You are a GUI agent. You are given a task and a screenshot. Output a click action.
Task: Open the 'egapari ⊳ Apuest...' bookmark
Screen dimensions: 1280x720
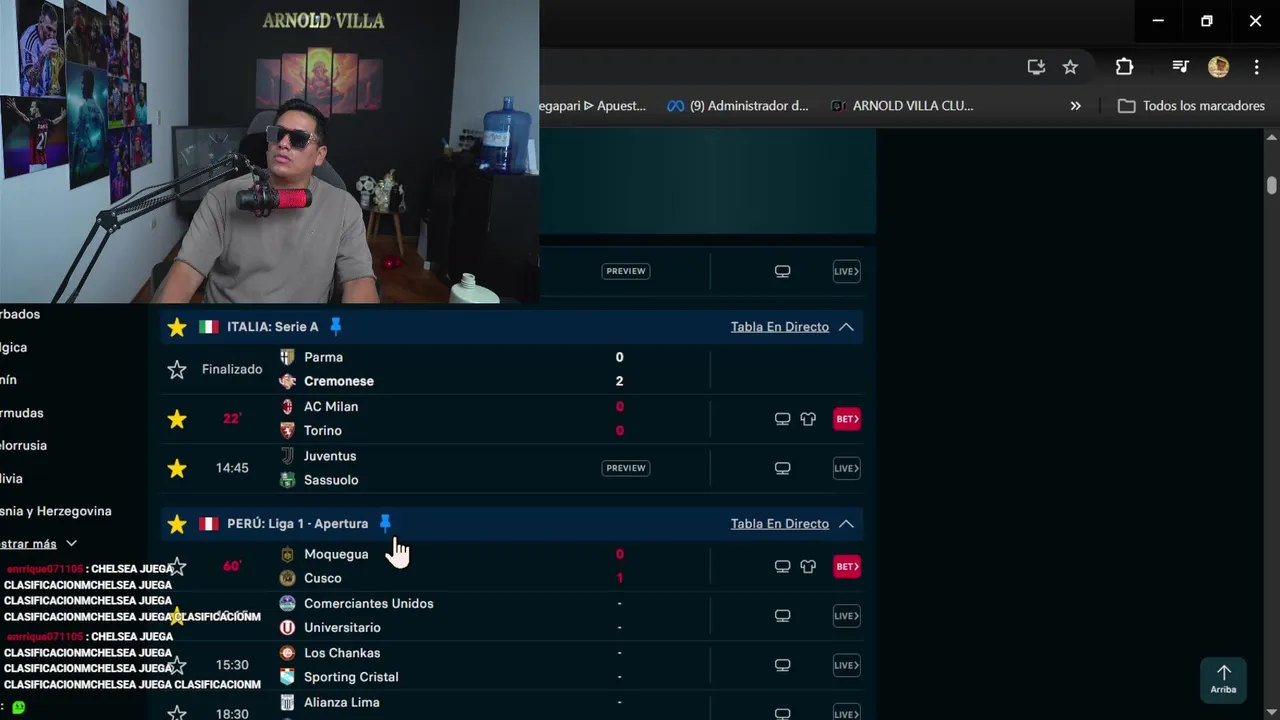pos(593,106)
